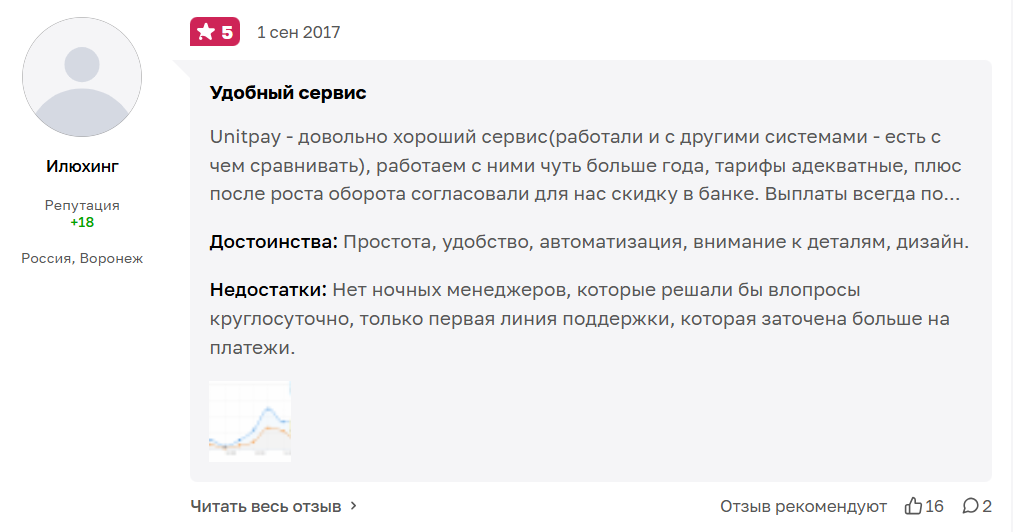Viewport: 1013px width, 532px height.
Task: Click the "Отзыв рекомендуют" text
Action: (803, 506)
